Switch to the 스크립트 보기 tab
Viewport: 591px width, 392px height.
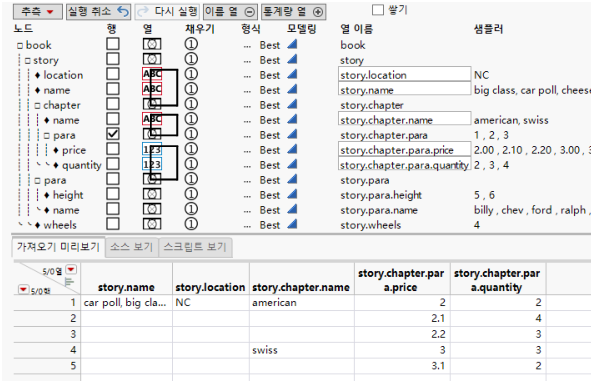click(x=195, y=247)
